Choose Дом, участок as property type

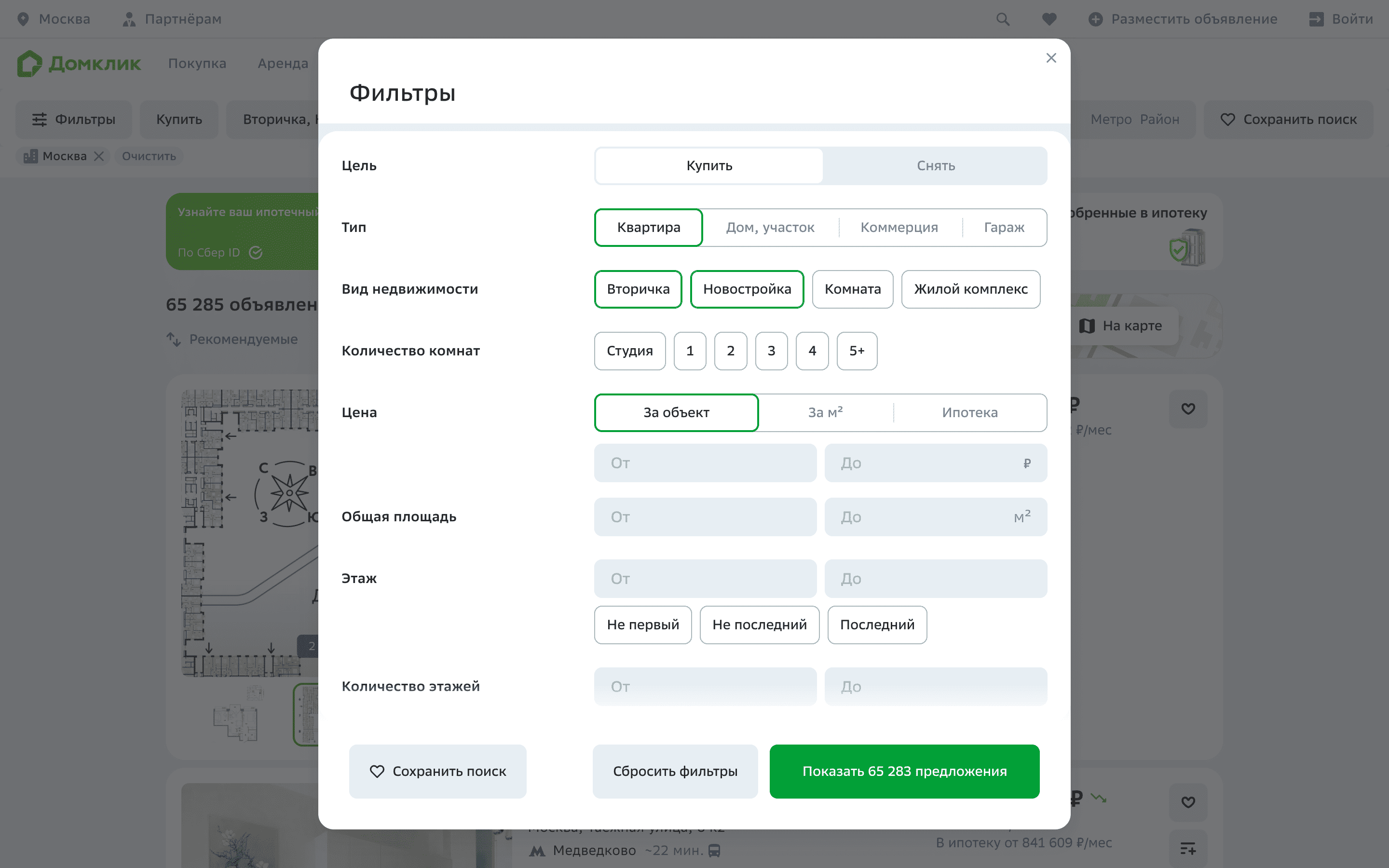(x=770, y=227)
